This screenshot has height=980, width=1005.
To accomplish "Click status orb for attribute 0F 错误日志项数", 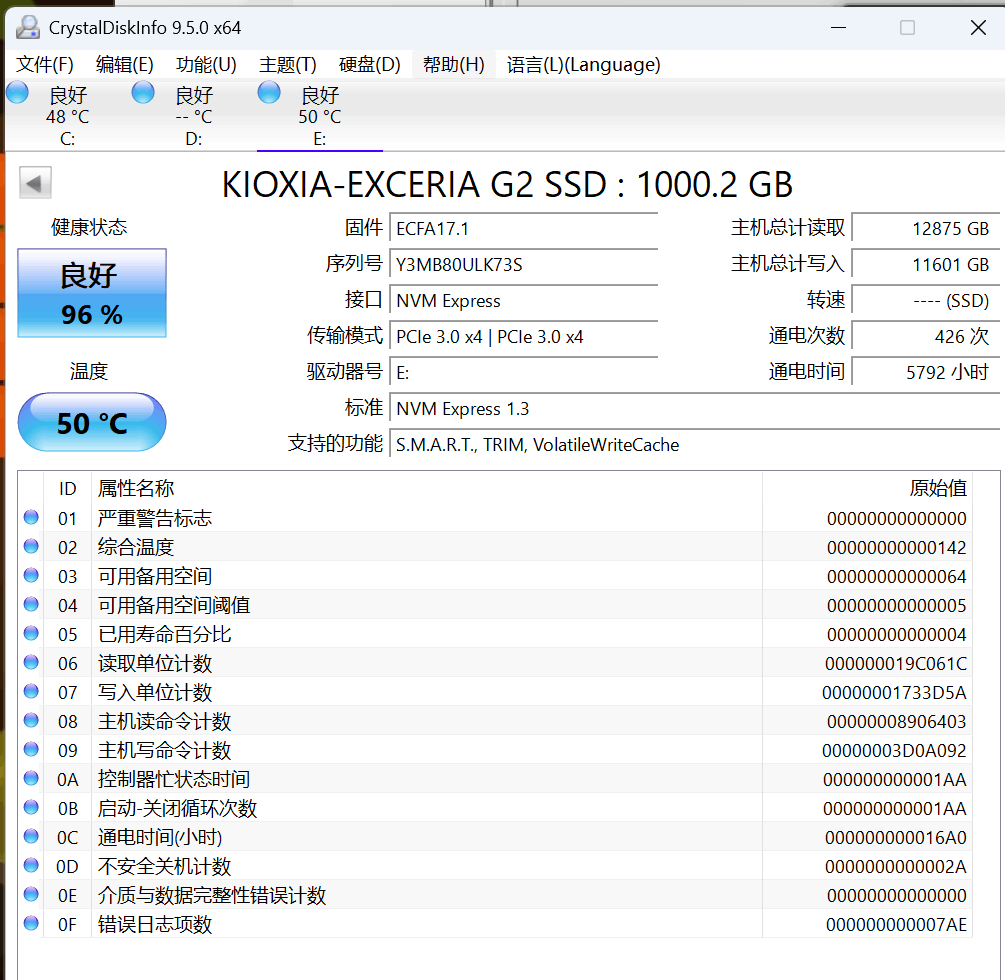I will click(x=31, y=923).
